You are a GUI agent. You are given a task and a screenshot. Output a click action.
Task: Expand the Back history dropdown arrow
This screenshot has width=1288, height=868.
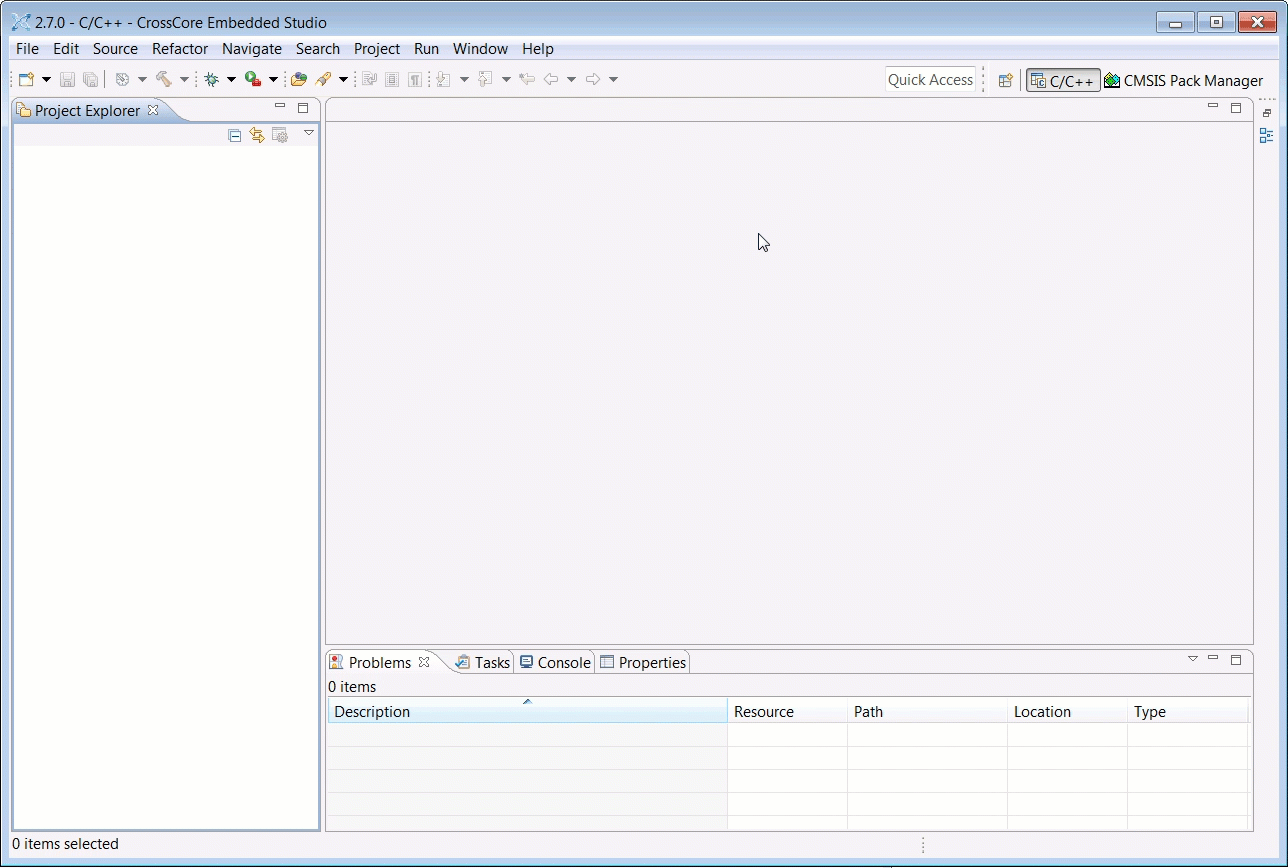point(571,80)
